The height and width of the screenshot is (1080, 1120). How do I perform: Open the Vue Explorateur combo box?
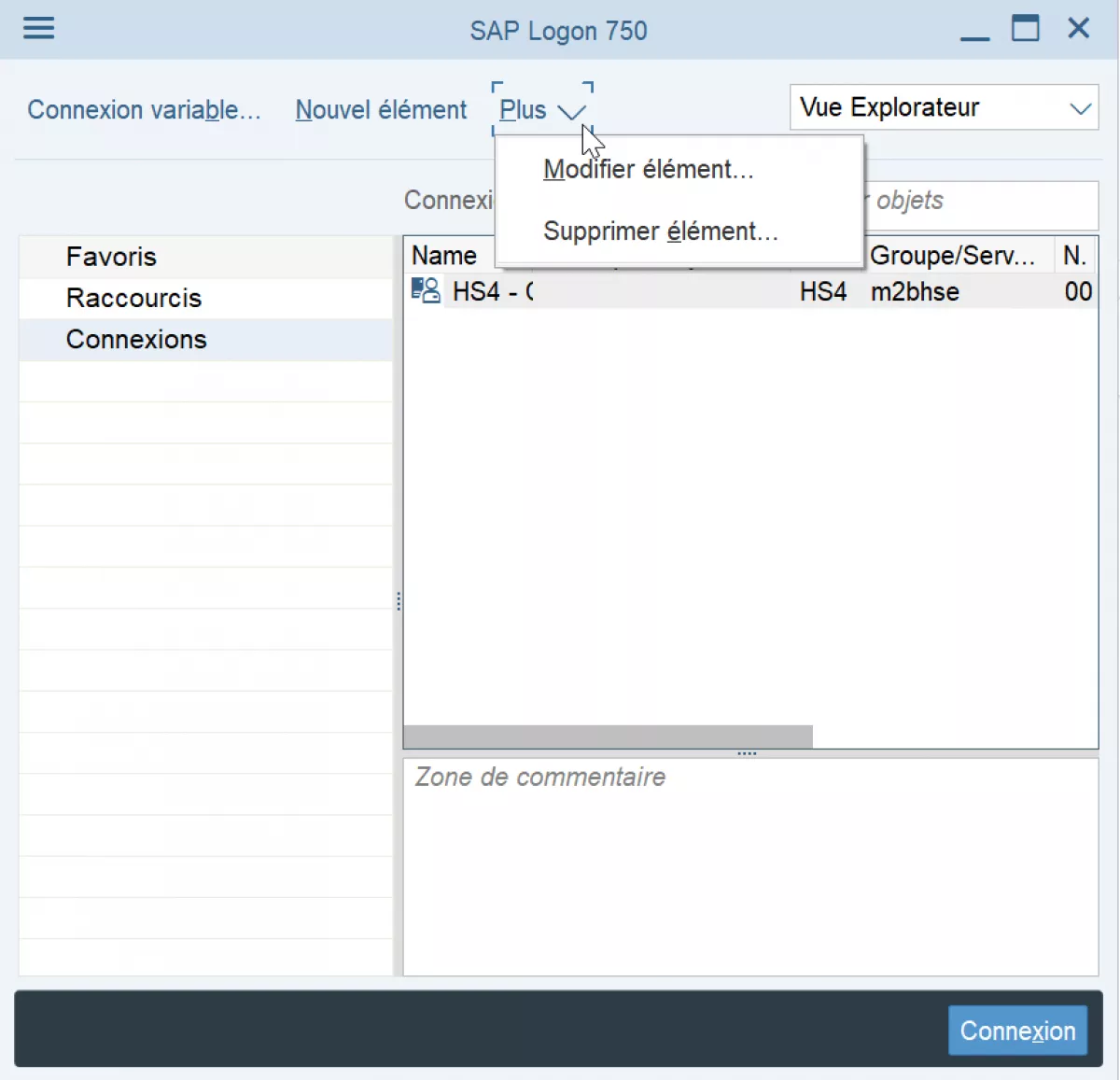pyautogui.click(x=944, y=107)
